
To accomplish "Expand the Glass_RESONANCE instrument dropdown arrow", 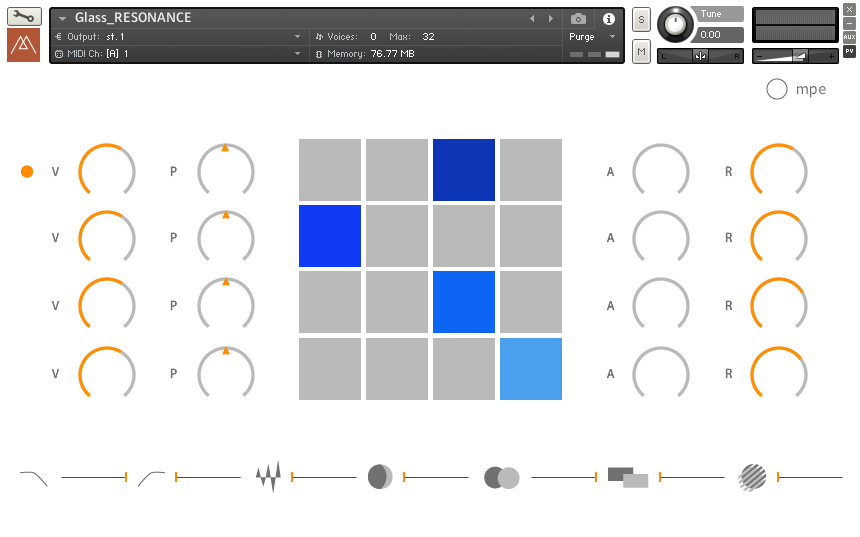I will click(63, 19).
